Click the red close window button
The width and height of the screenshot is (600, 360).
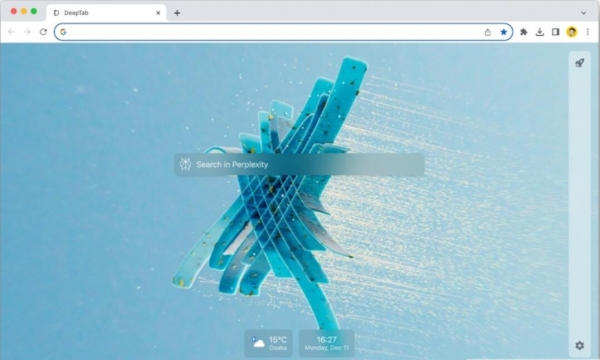(x=14, y=11)
